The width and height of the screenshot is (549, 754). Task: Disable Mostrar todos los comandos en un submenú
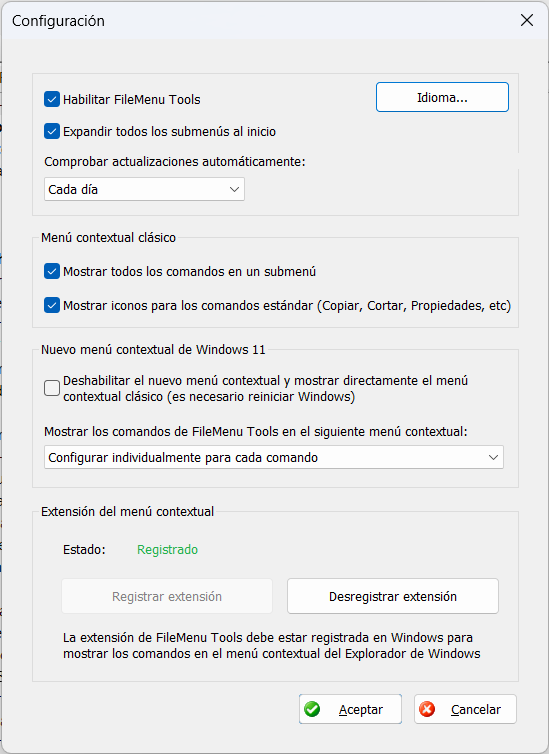52,271
